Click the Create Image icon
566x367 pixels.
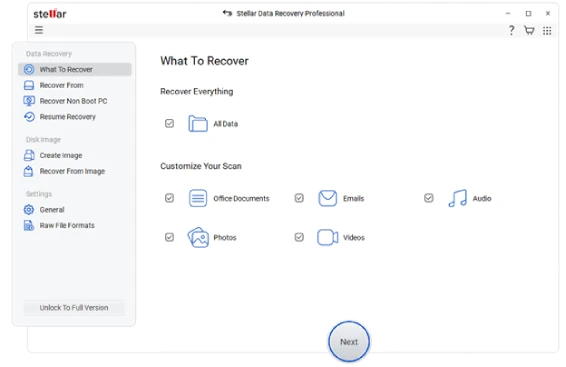pos(29,155)
